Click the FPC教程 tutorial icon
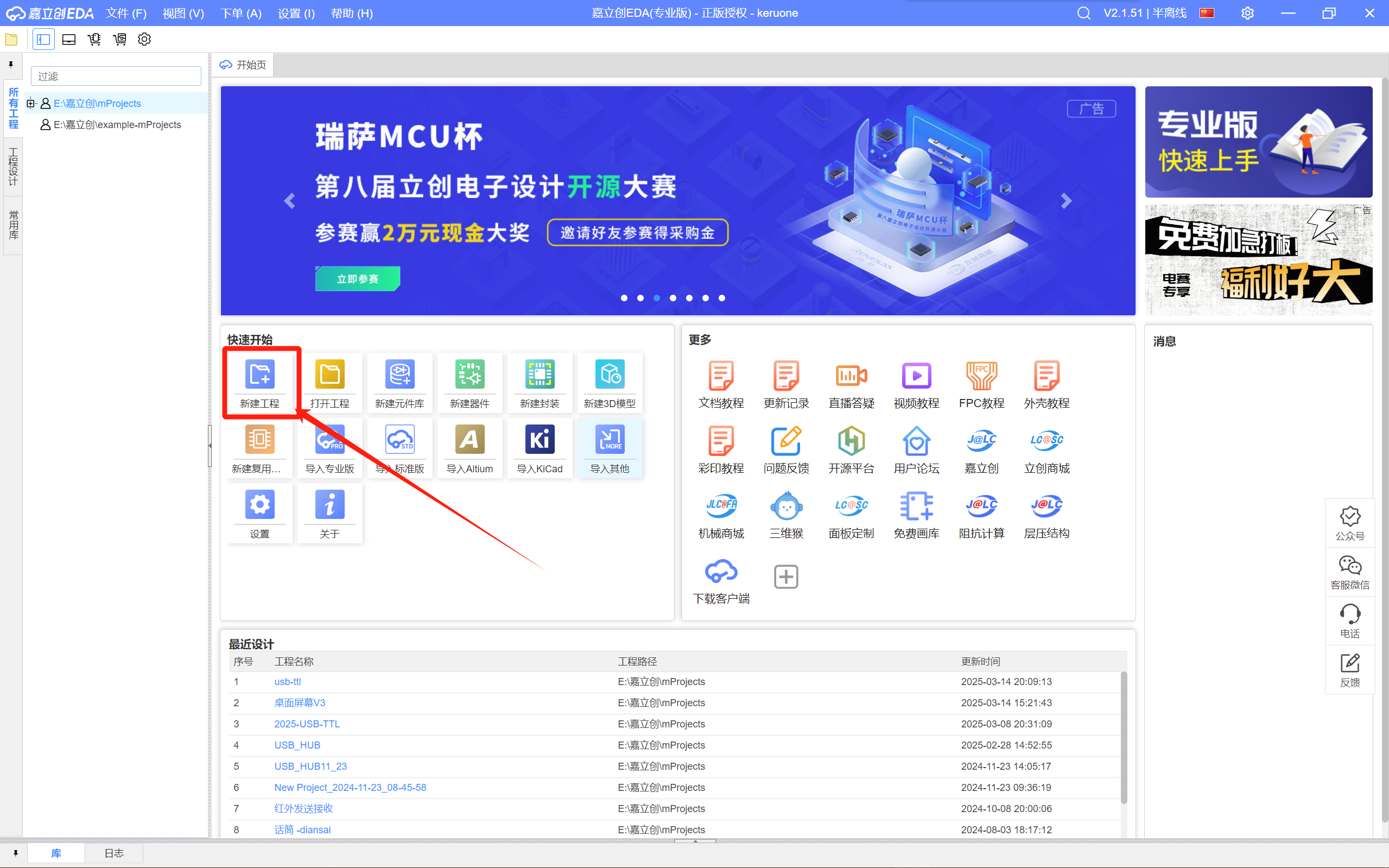 [x=981, y=377]
